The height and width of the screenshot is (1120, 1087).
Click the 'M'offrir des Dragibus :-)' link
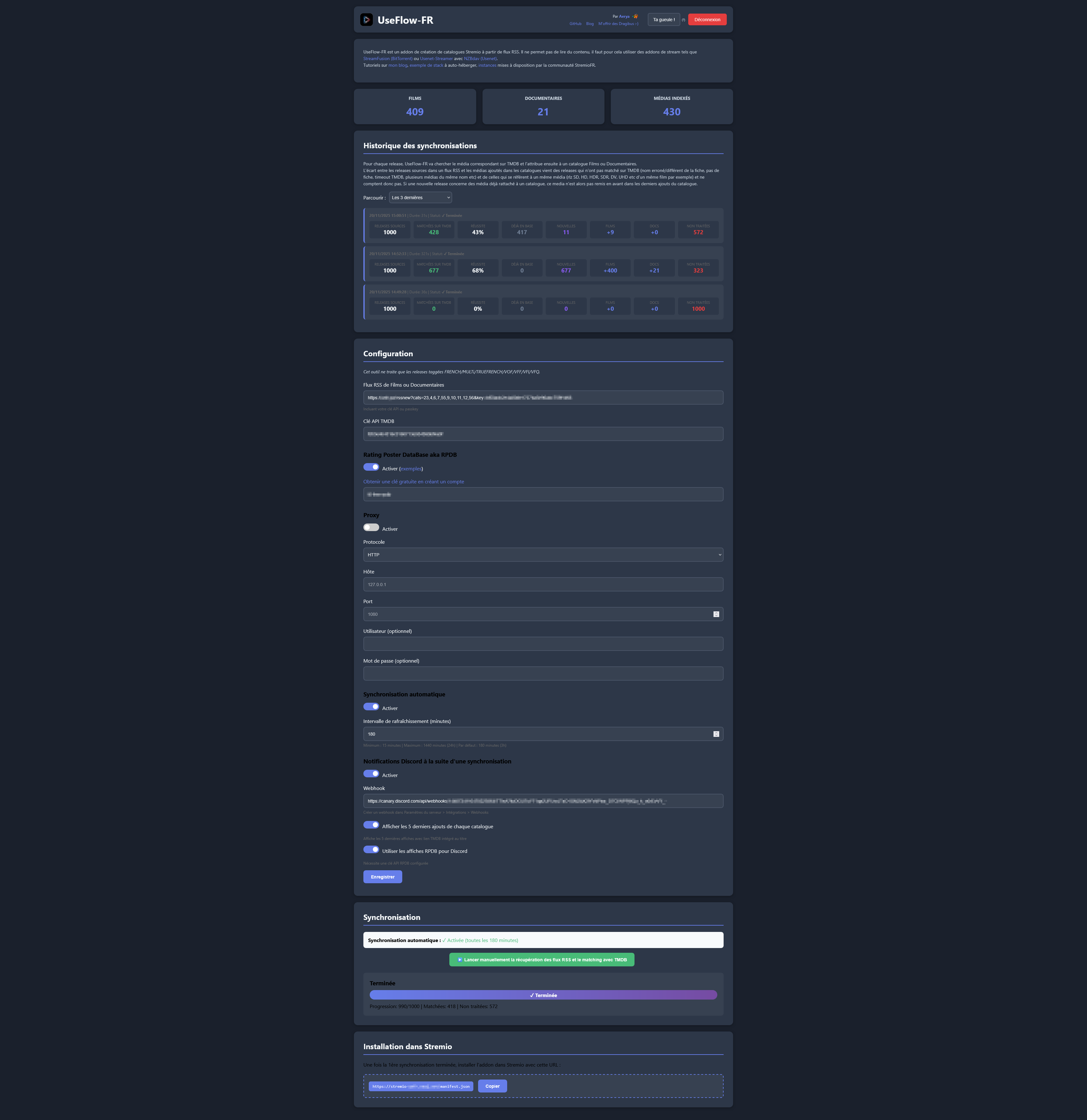click(x=619, y=23)
